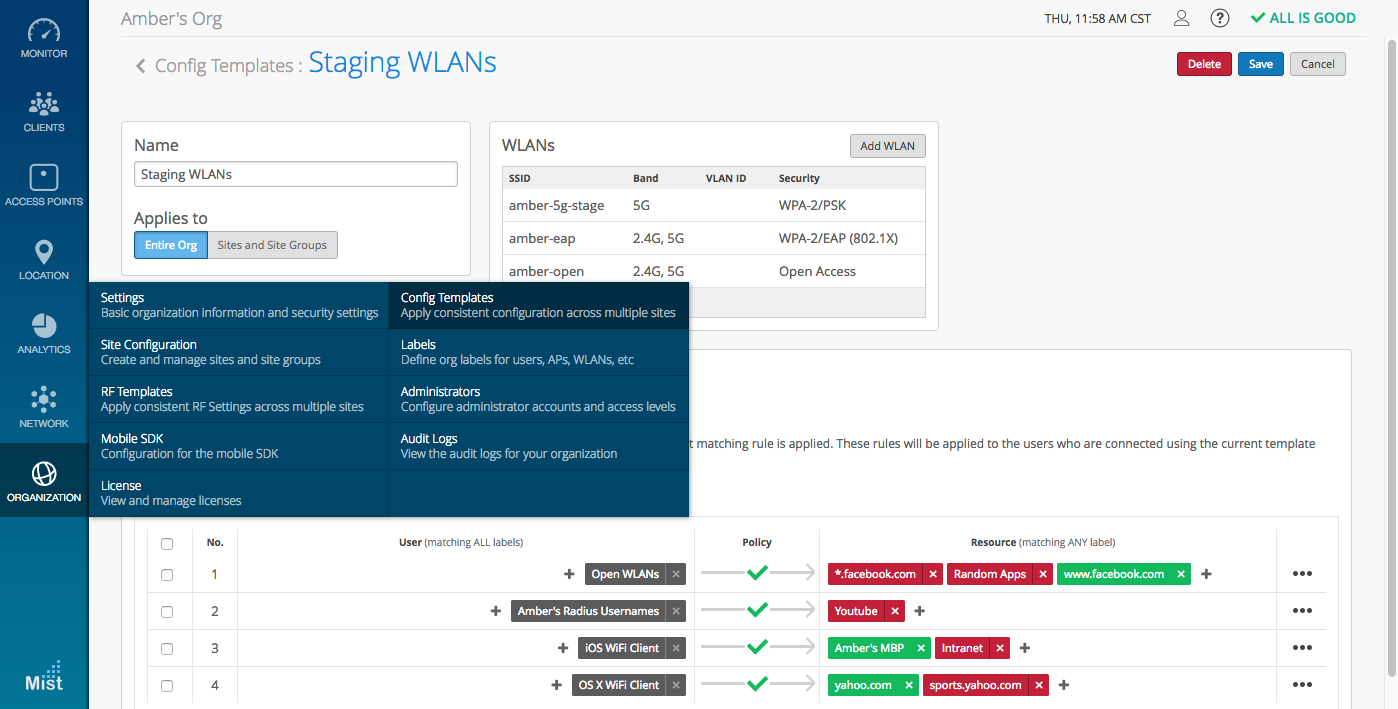
Task: Open more options for rule 2
Action: (1302, 611)
